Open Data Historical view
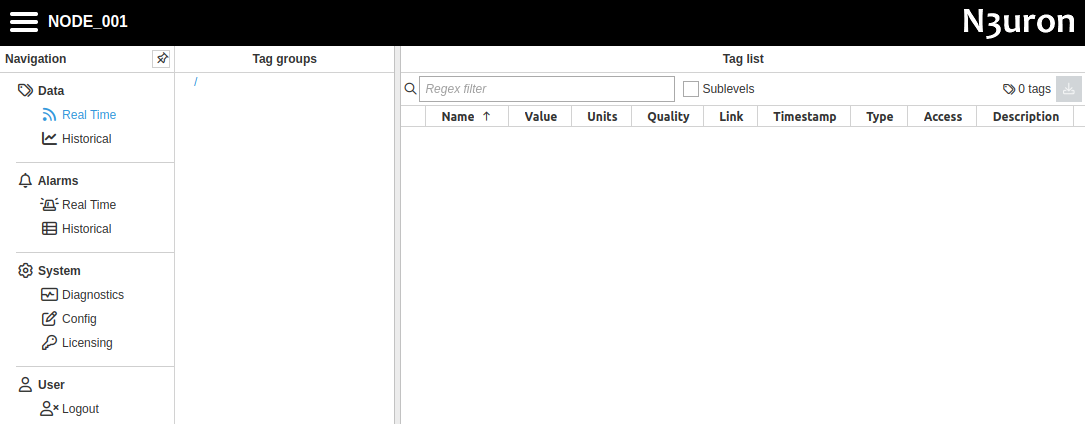Screen dimensions: 1085x424 [x=86, y=139]
